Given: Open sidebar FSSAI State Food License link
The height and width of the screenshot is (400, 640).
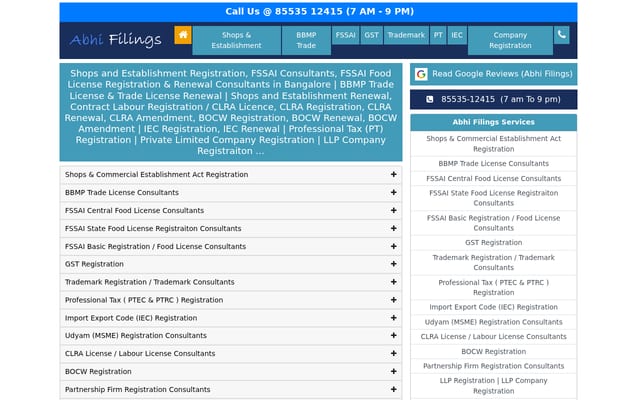Looking at the screenshot, I should point(493,198).
